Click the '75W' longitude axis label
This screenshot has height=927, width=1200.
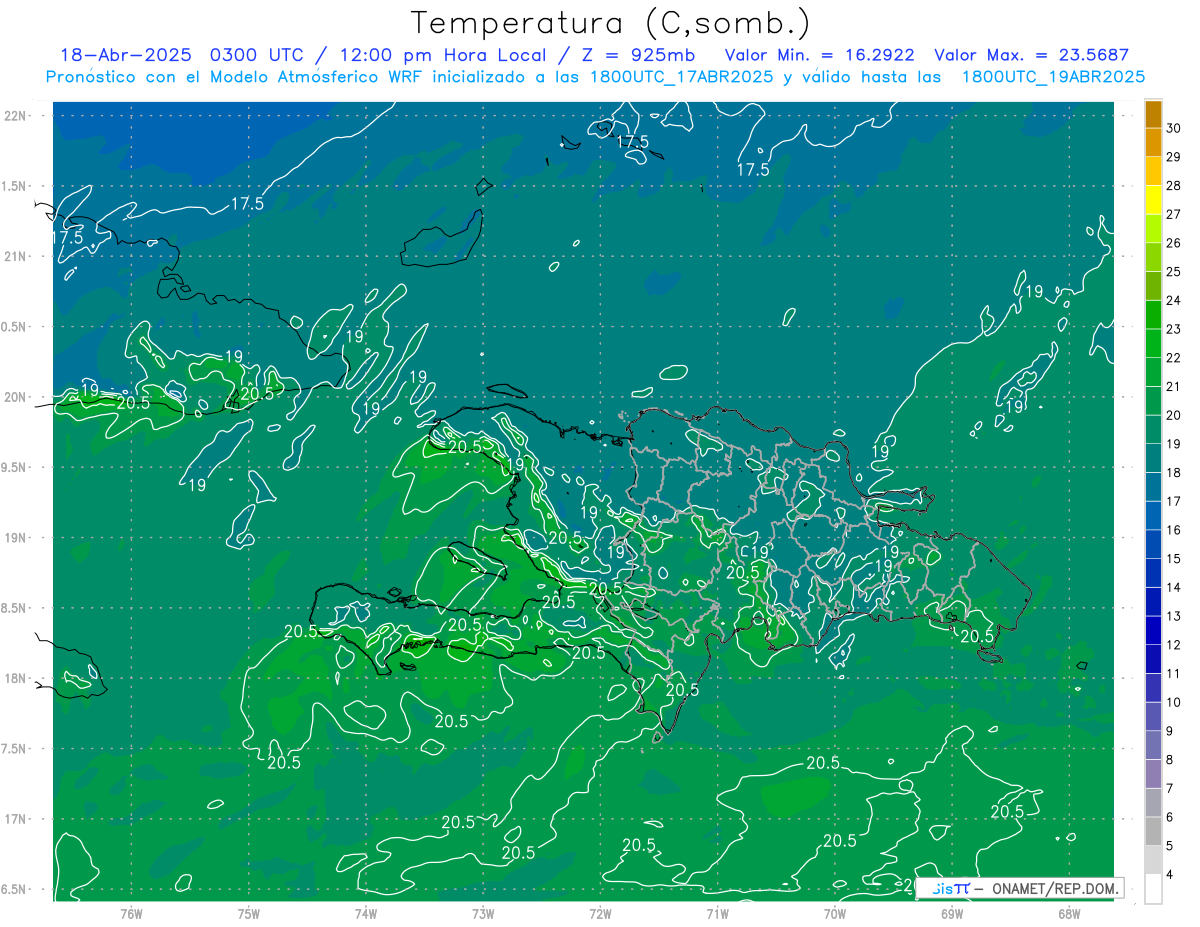[249, 914]
